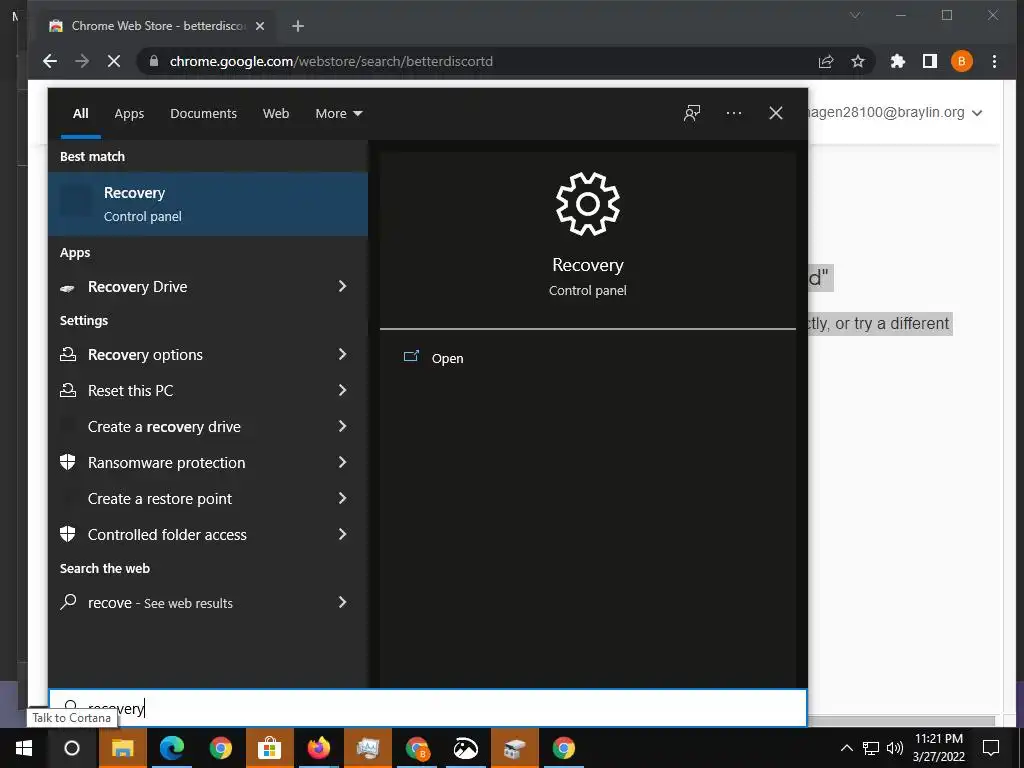Open Chrome Extensions puzzle icon

[x=898, y=61]
